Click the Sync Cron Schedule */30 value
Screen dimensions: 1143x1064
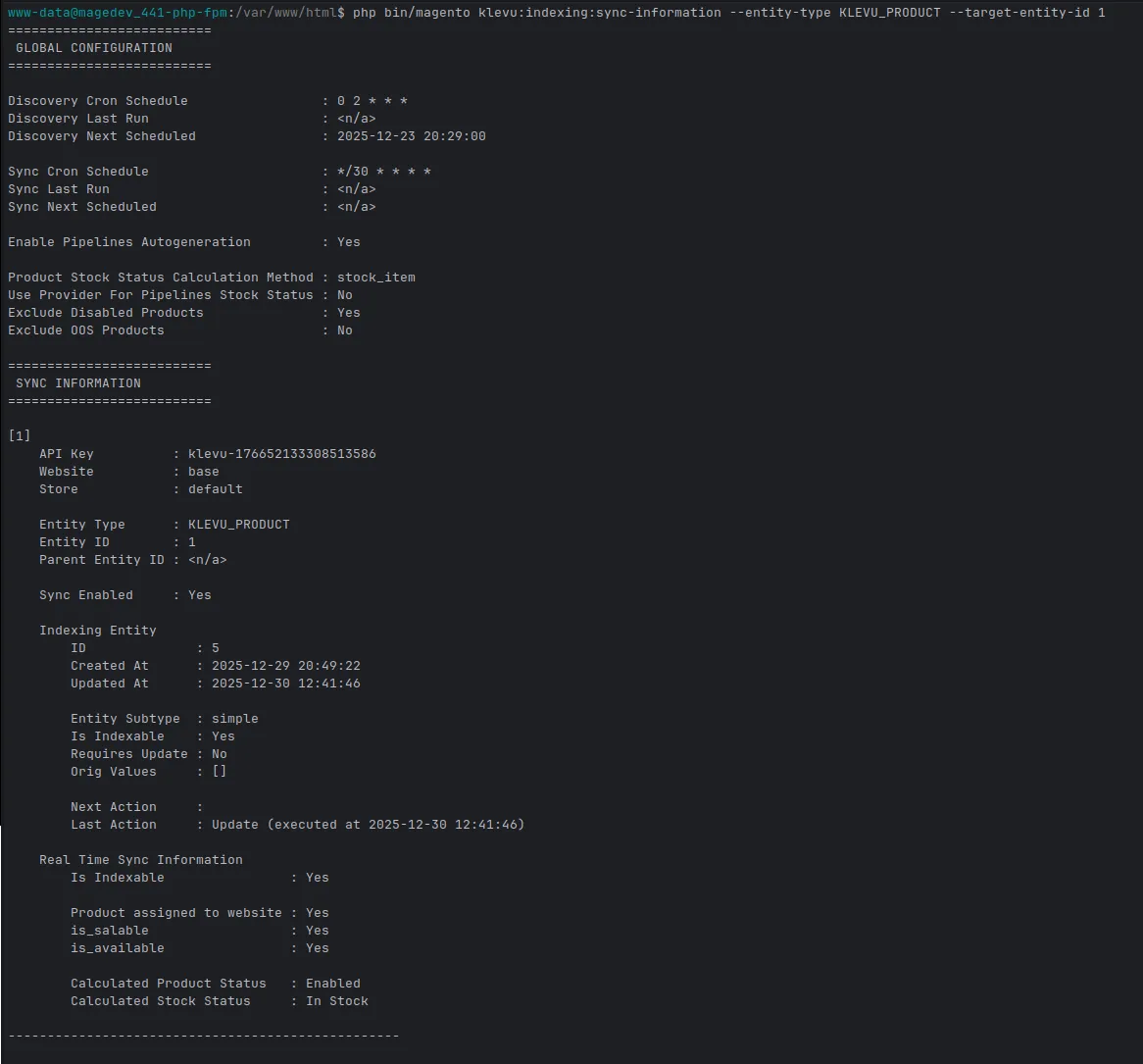[x=384, y=172]
